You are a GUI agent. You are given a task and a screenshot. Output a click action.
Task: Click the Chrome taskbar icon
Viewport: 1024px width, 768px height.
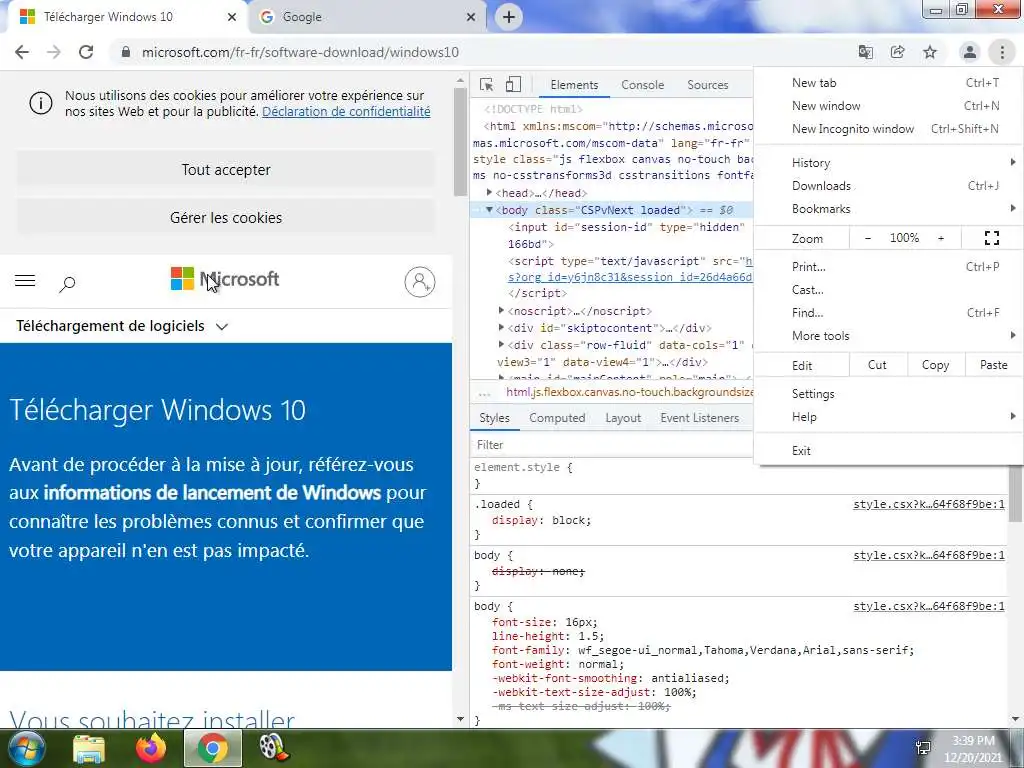pos(213,748)
